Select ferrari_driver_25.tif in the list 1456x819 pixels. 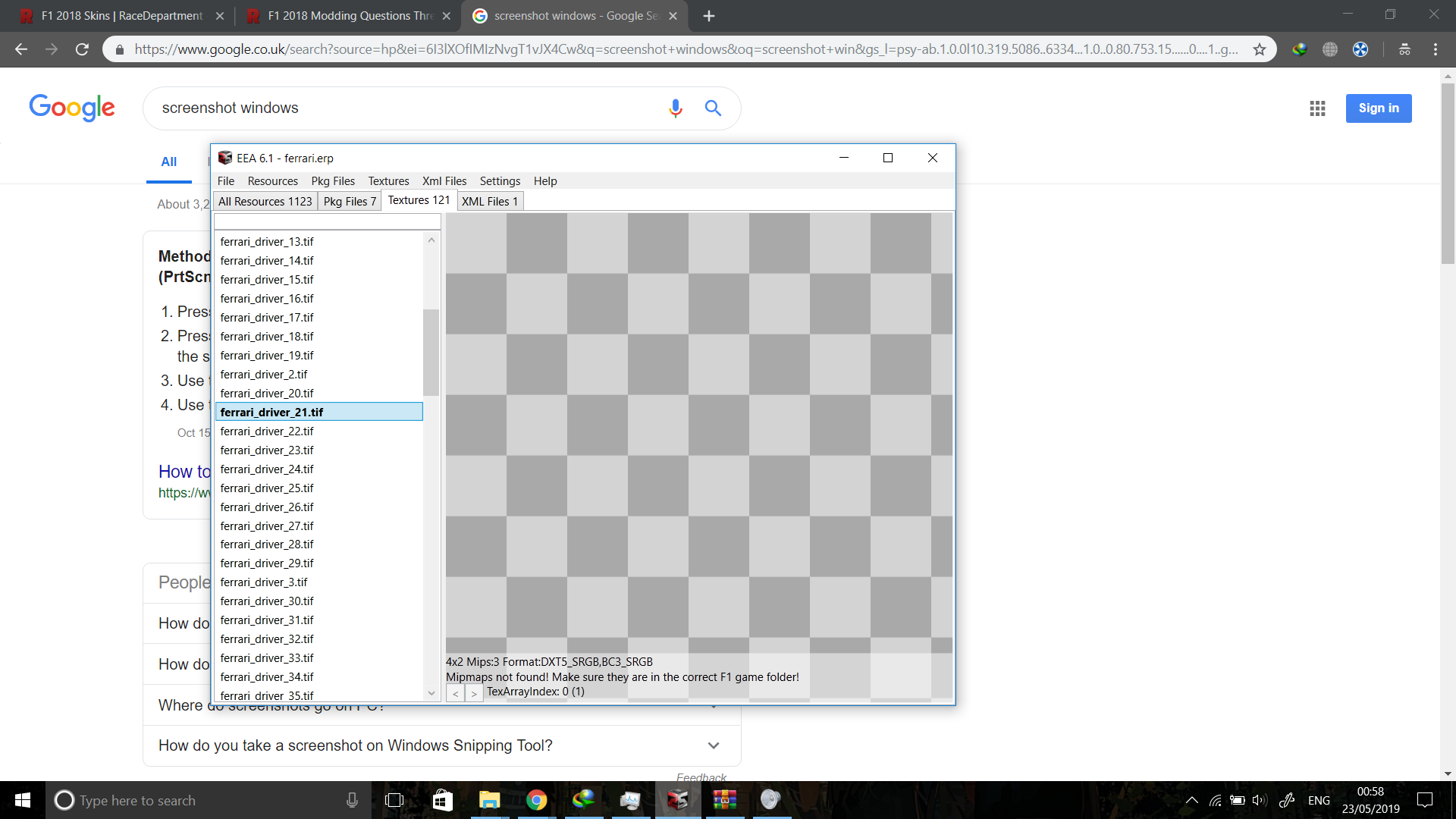click(x=319, y=488)
